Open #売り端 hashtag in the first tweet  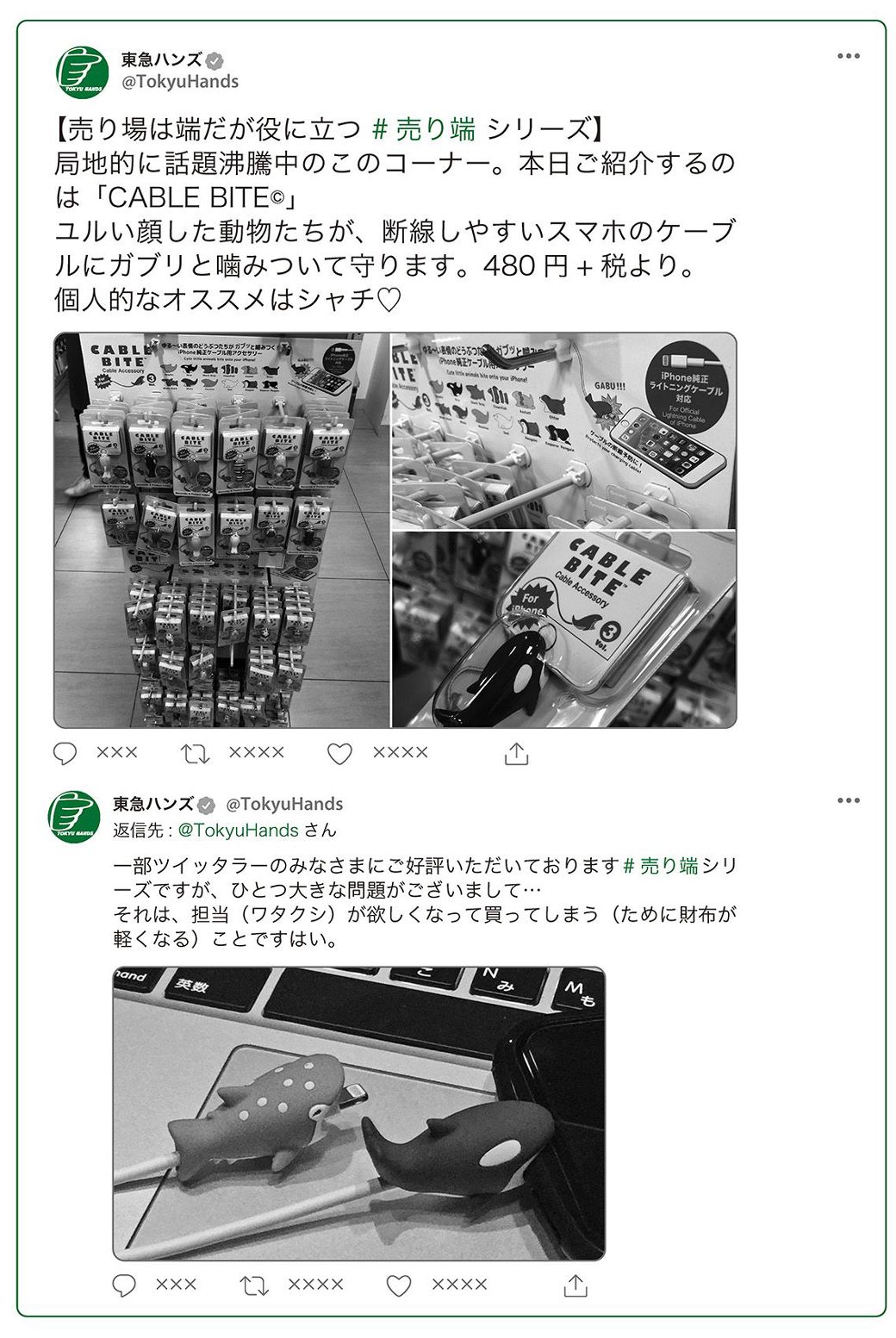click(424, 129)
